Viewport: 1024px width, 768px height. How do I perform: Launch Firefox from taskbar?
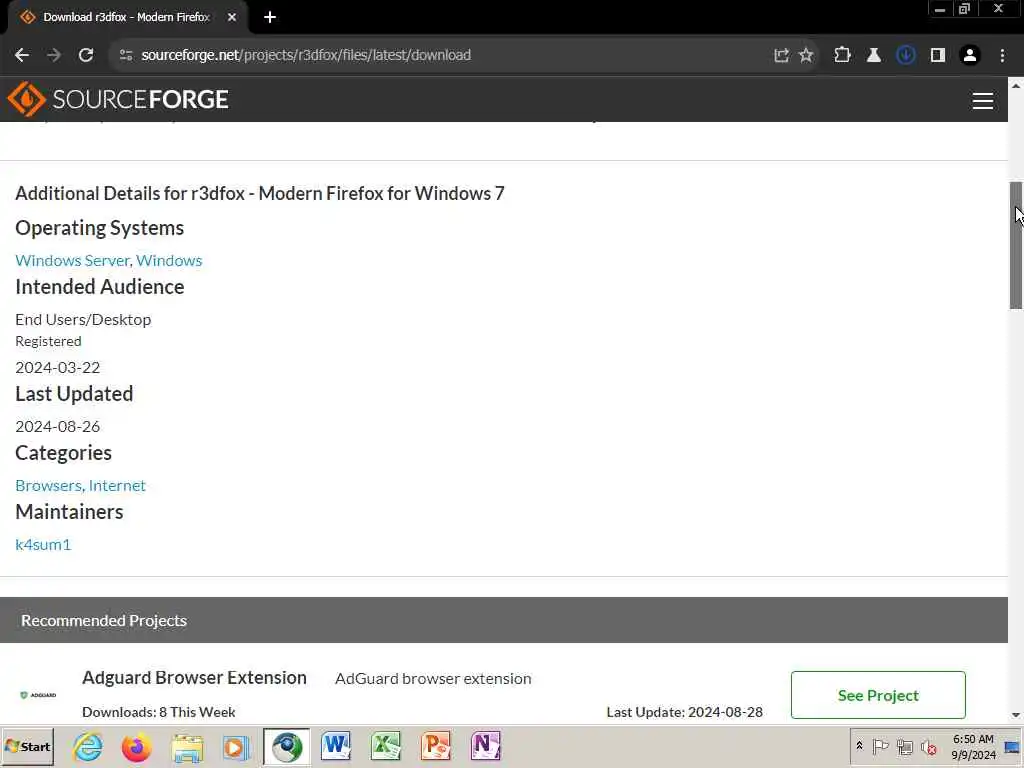136,747
